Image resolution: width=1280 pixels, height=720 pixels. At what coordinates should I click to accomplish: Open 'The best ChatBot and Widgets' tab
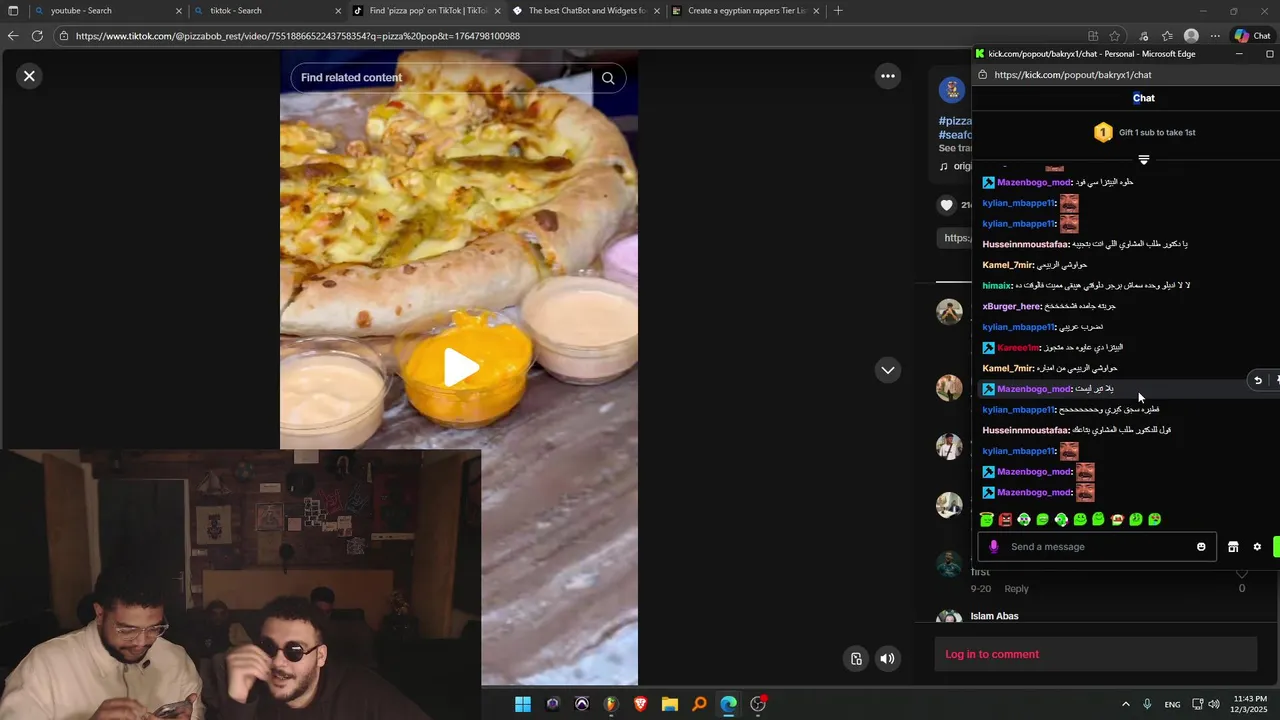point(587,11)
